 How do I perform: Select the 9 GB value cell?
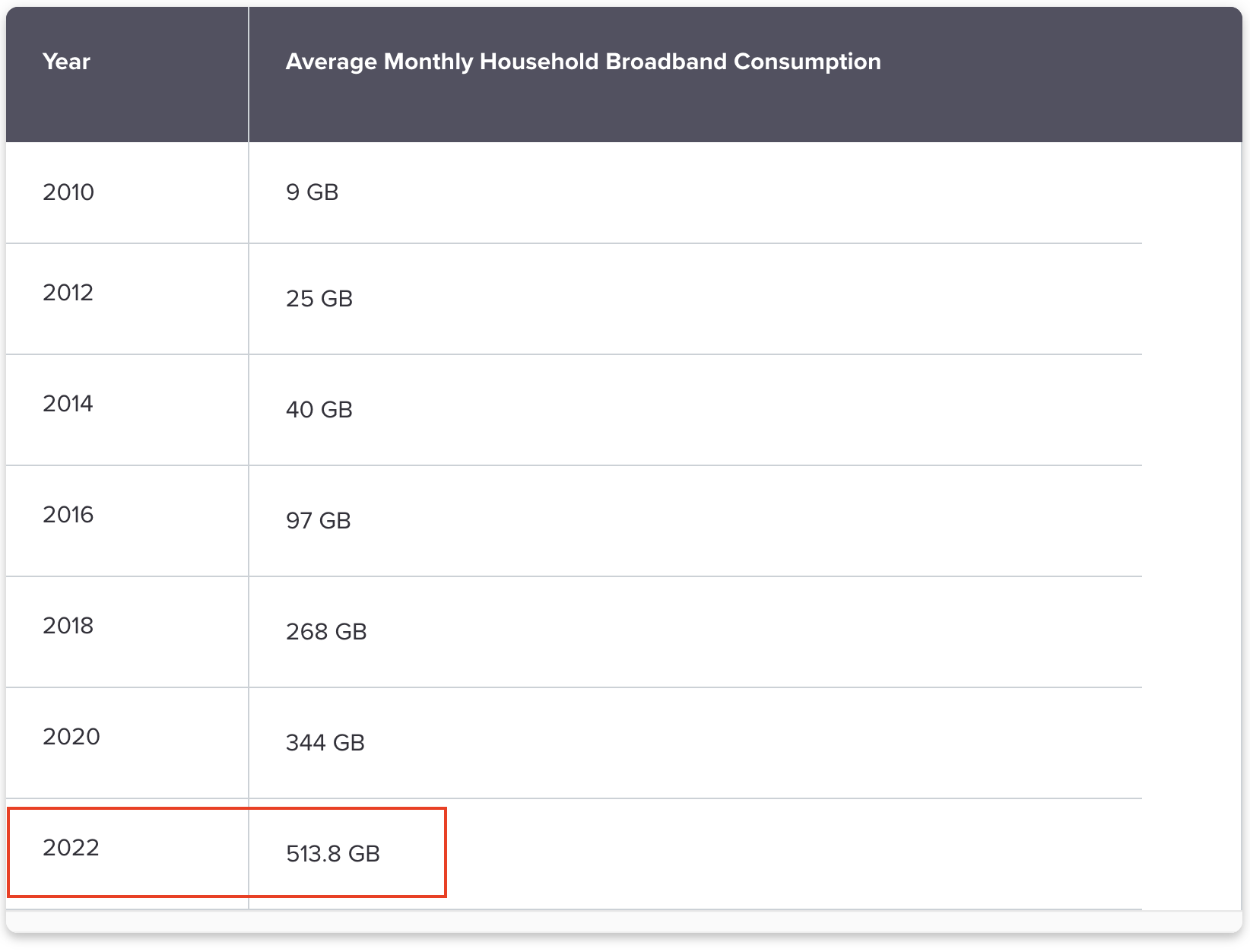coord(312,192)
